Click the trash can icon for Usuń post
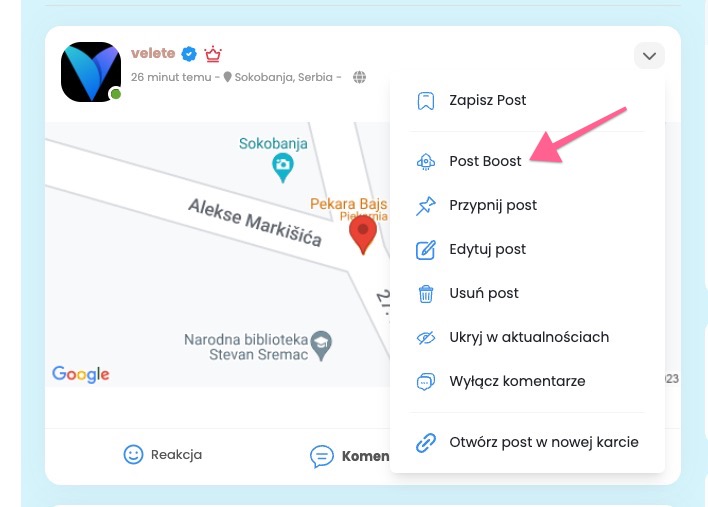 point(425,293)
